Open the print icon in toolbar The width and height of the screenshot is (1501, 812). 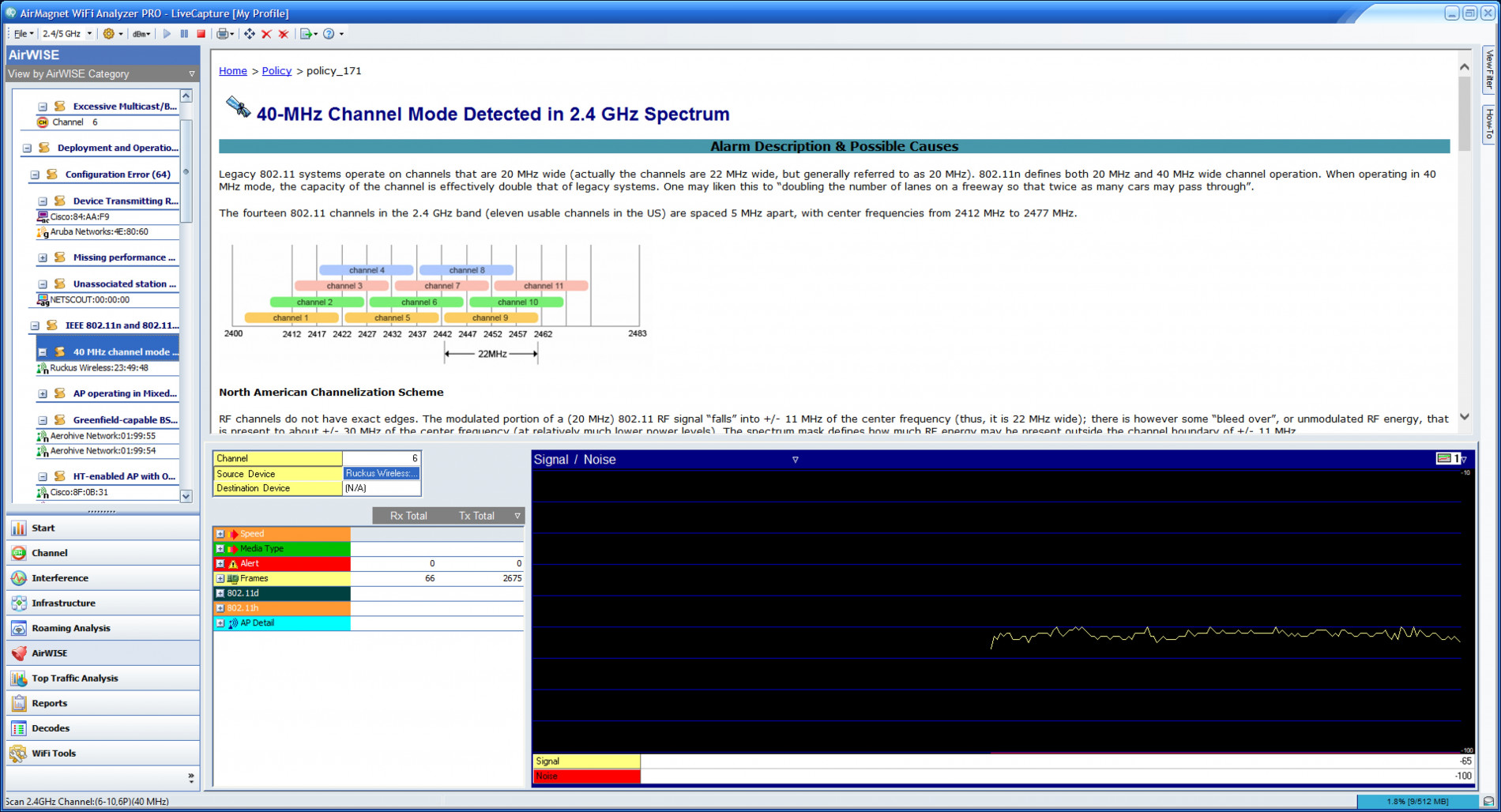point(223,34)
